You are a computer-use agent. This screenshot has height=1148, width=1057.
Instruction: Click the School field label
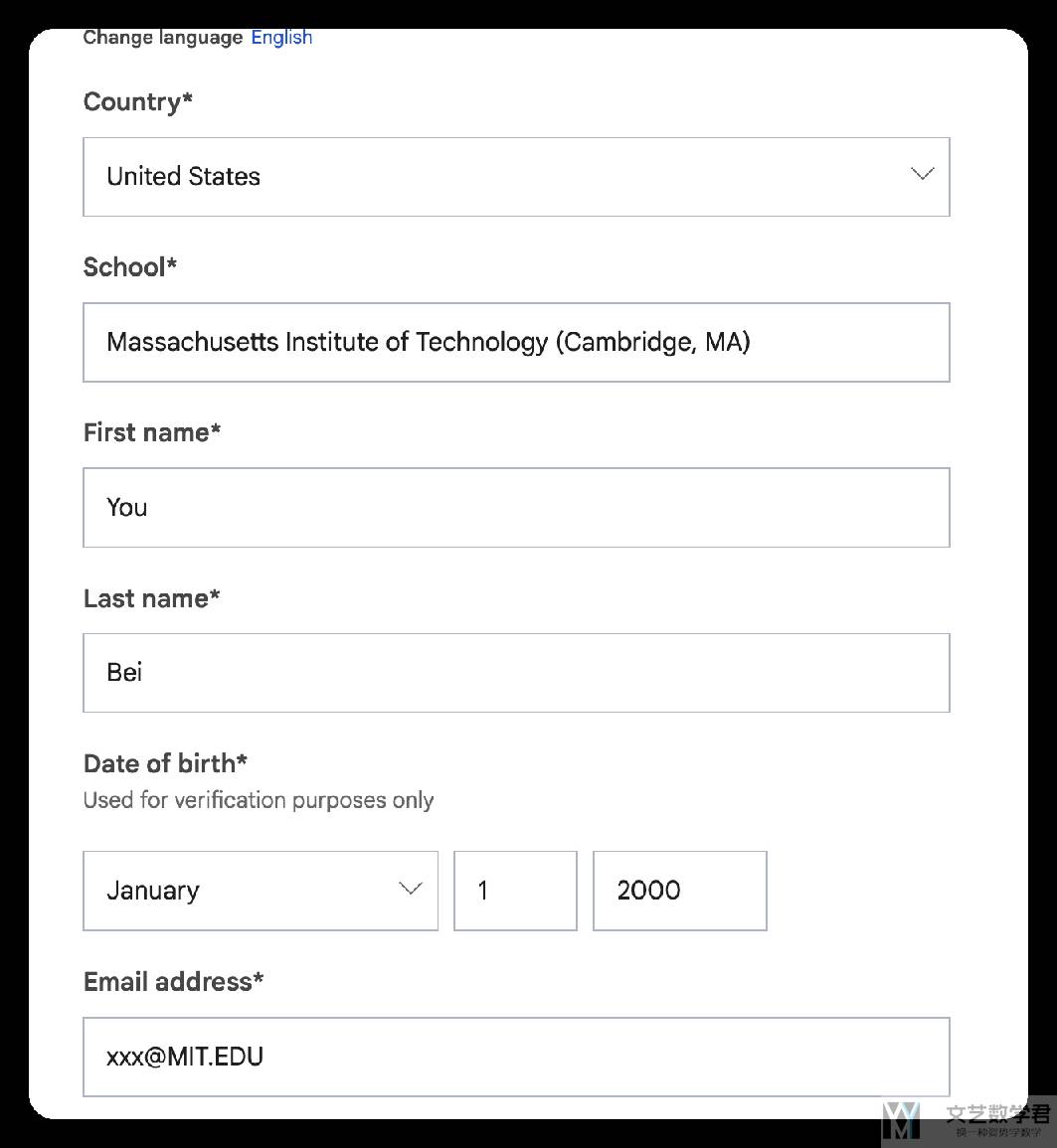coord(130,267)
